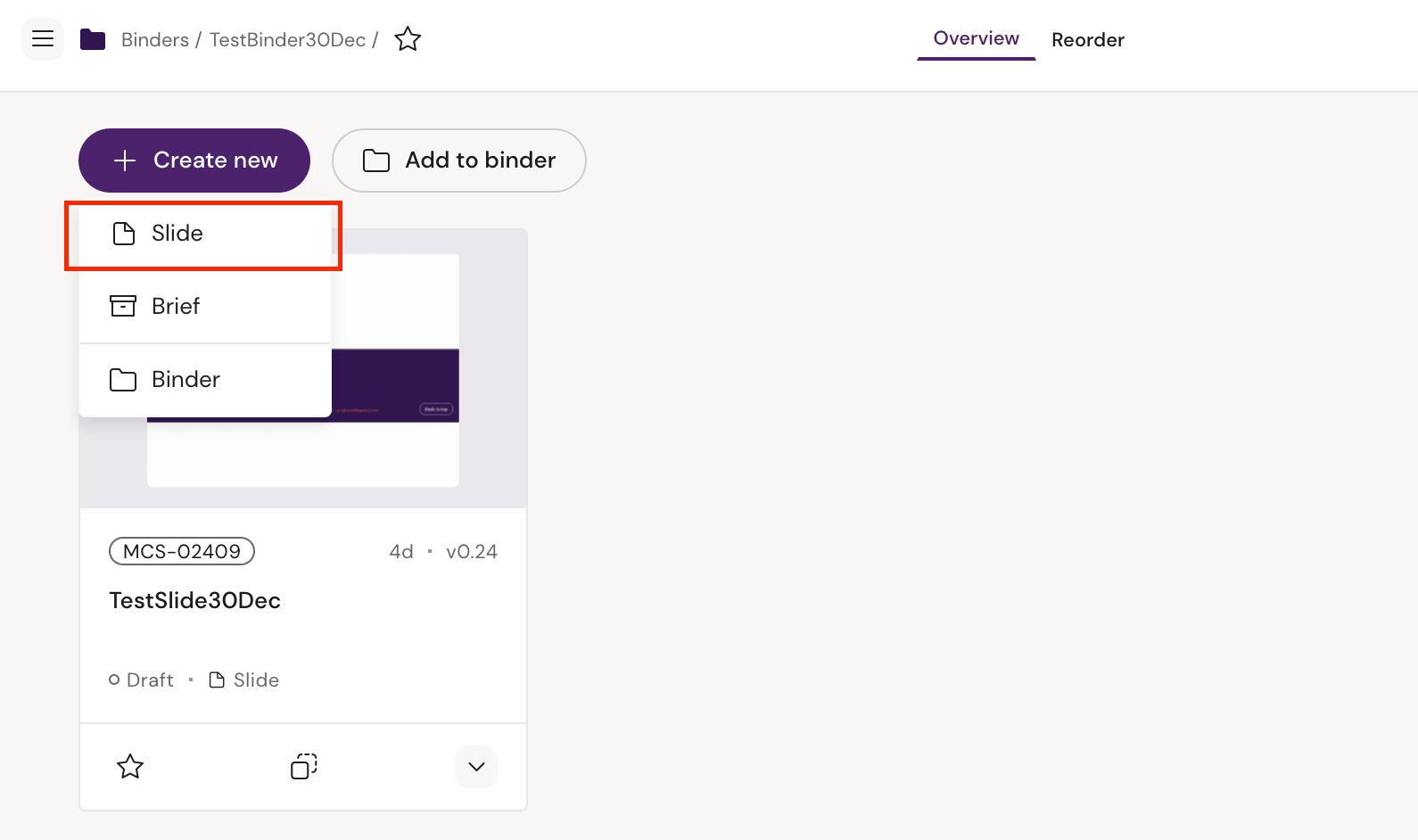The image size is (1418, 840).
Task: Switch to the Overview tab
Action: 976,38
